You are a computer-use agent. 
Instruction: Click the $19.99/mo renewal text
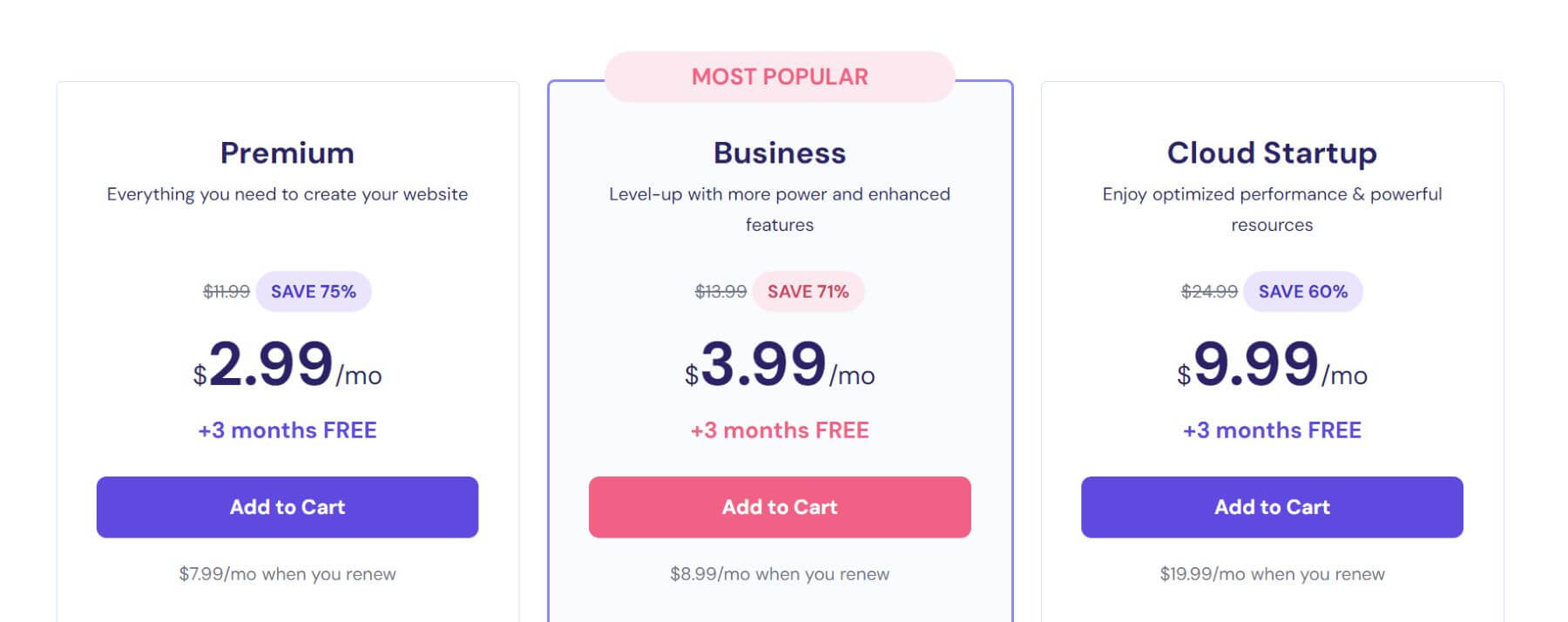click(x=1272, y=574)
